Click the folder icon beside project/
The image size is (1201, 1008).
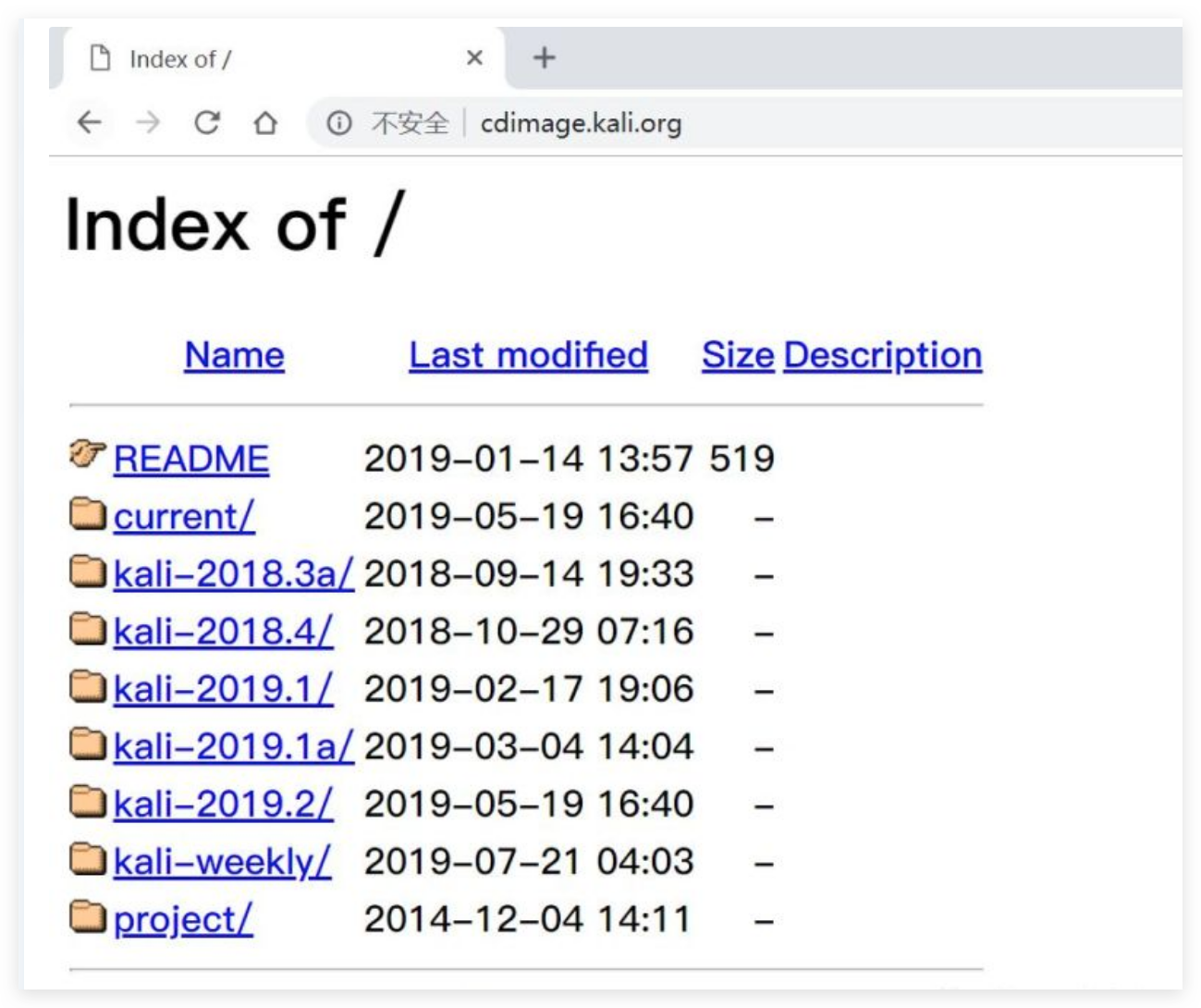point(88,916)
